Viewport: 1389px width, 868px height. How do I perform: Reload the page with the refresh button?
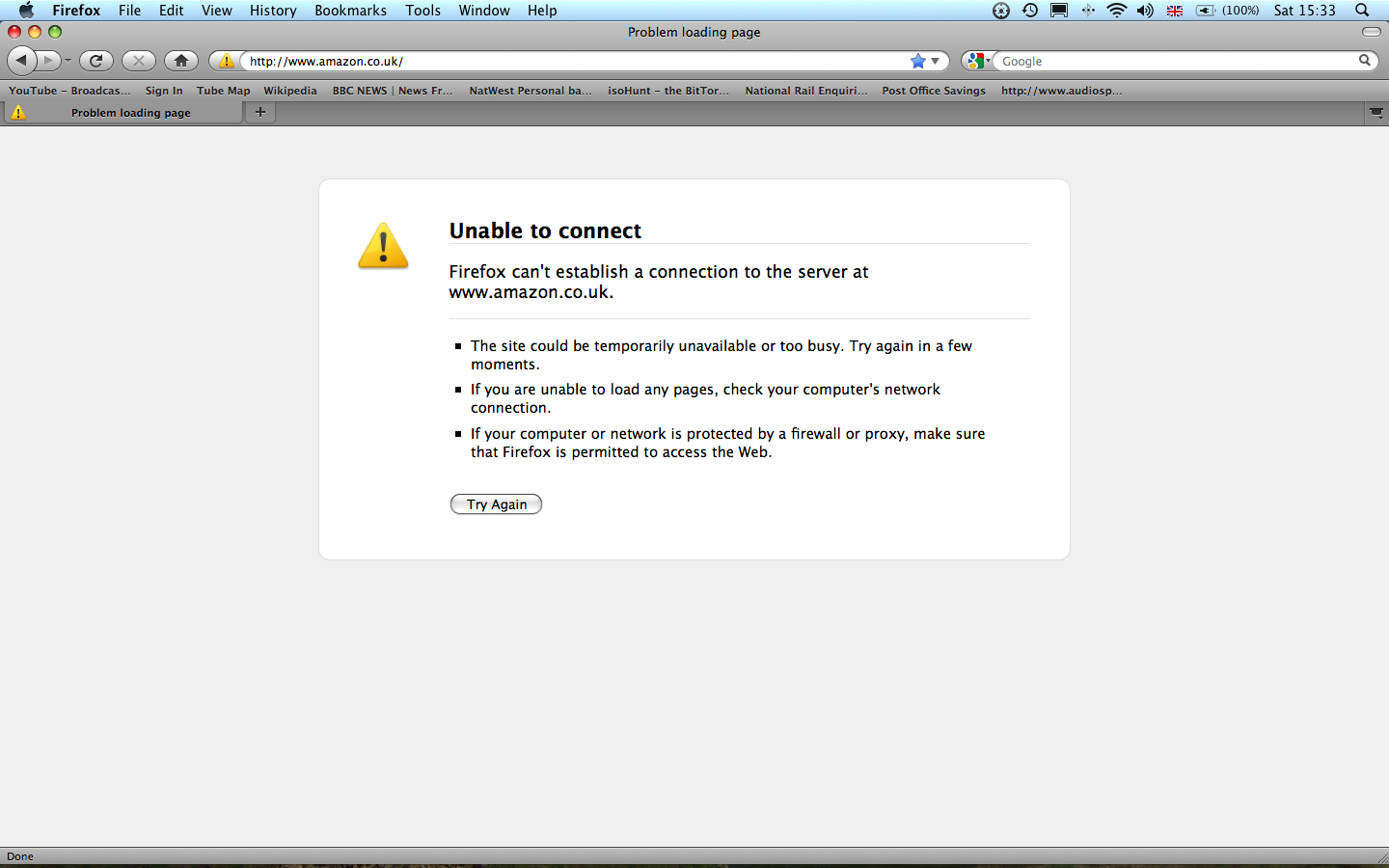pos(95,61)
